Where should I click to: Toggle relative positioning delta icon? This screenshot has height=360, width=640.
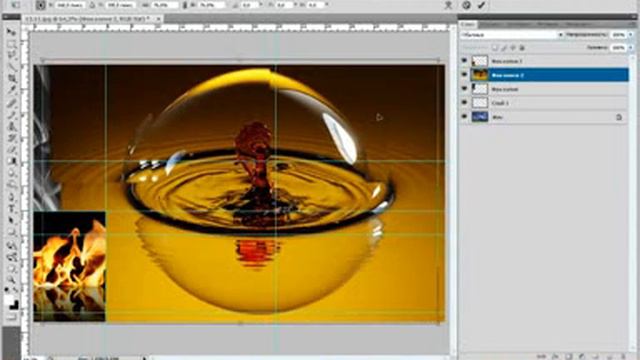click(x=92, y=5)
